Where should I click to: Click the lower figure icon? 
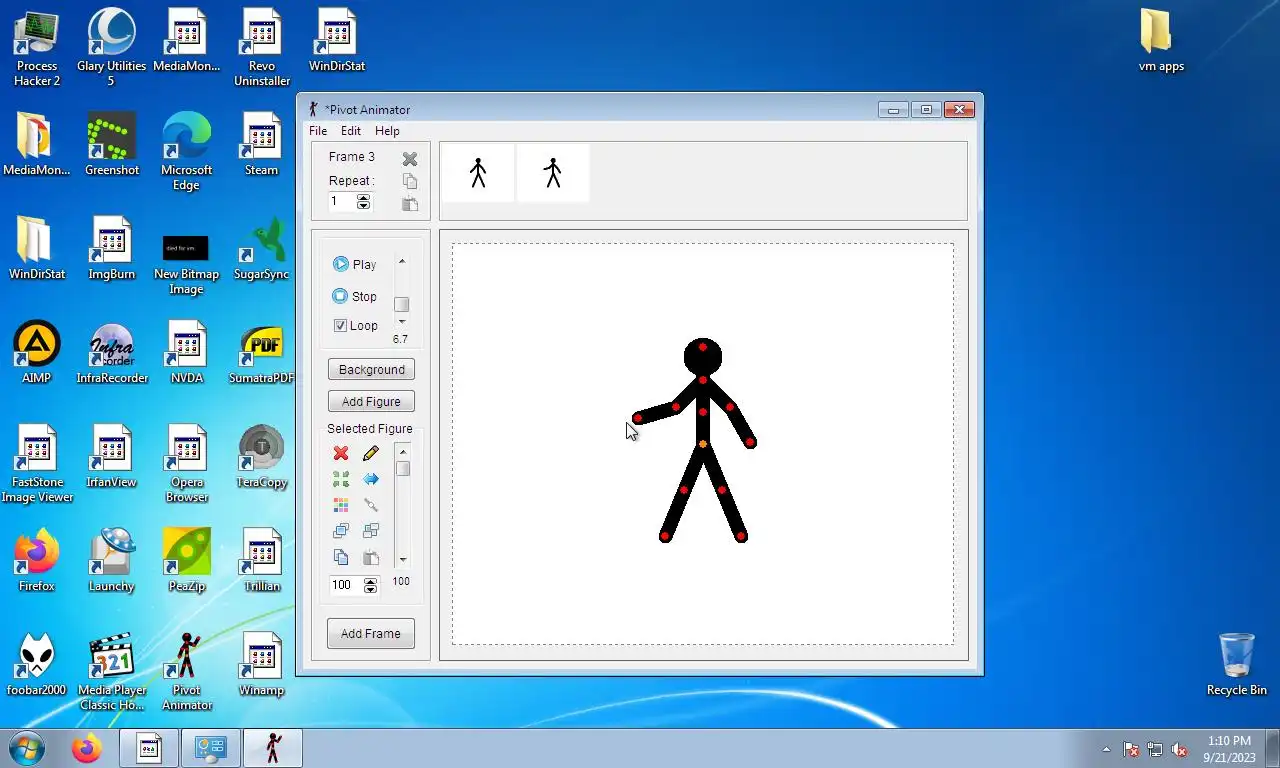tap(371, 531)
